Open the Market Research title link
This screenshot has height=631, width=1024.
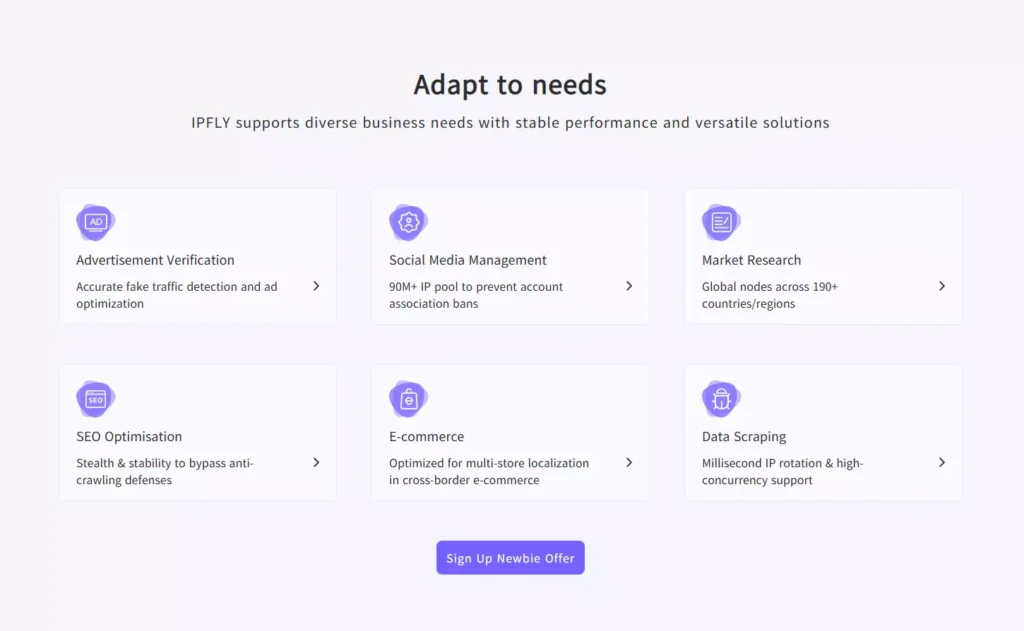(751, 260)
